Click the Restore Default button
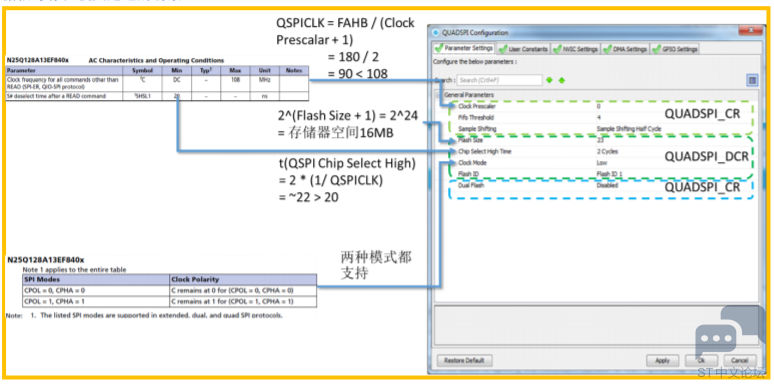Screen dimensions: 774x388 point(464,360)
